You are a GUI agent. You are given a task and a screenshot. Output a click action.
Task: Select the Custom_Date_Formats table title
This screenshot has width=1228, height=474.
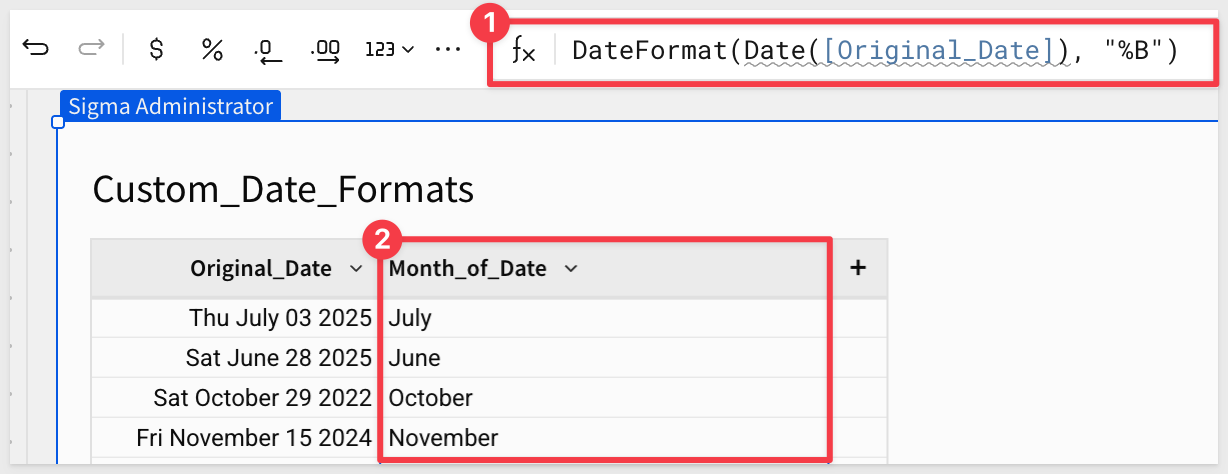tap(283, 189)
